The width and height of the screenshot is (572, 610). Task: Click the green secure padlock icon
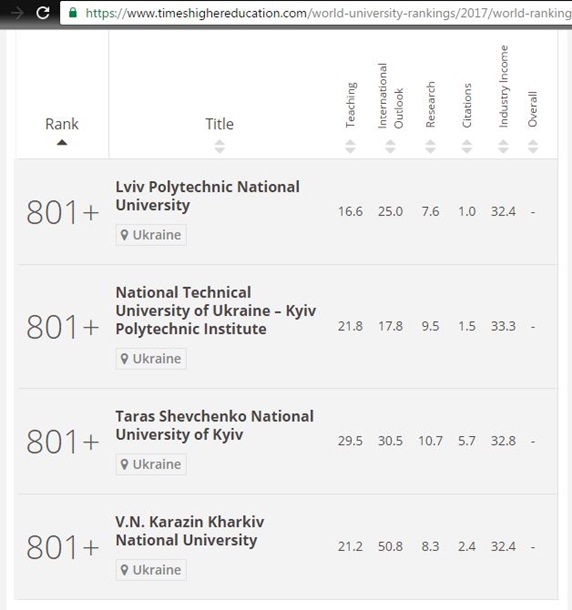click(73, 12)
